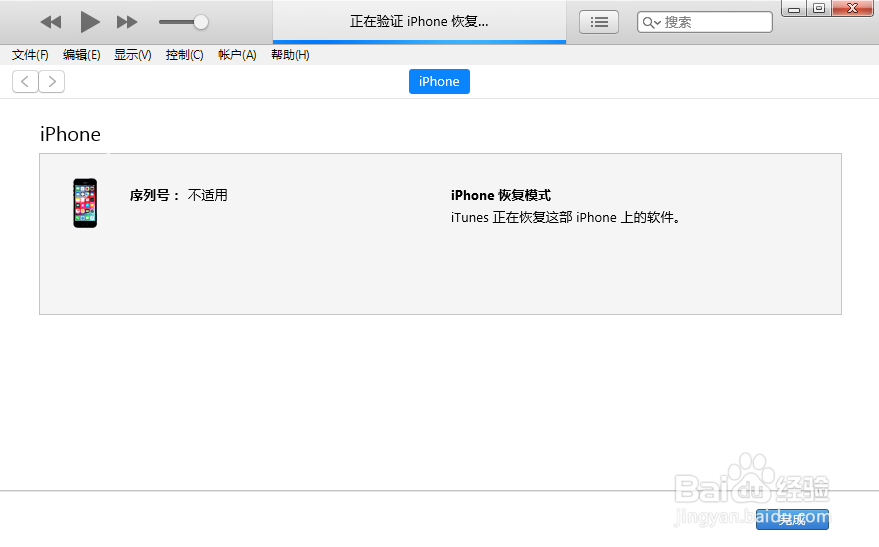The image size is (879, 547).
Task: Open the list view icon button
Action: pyautogui.click(x=599, y=22)
